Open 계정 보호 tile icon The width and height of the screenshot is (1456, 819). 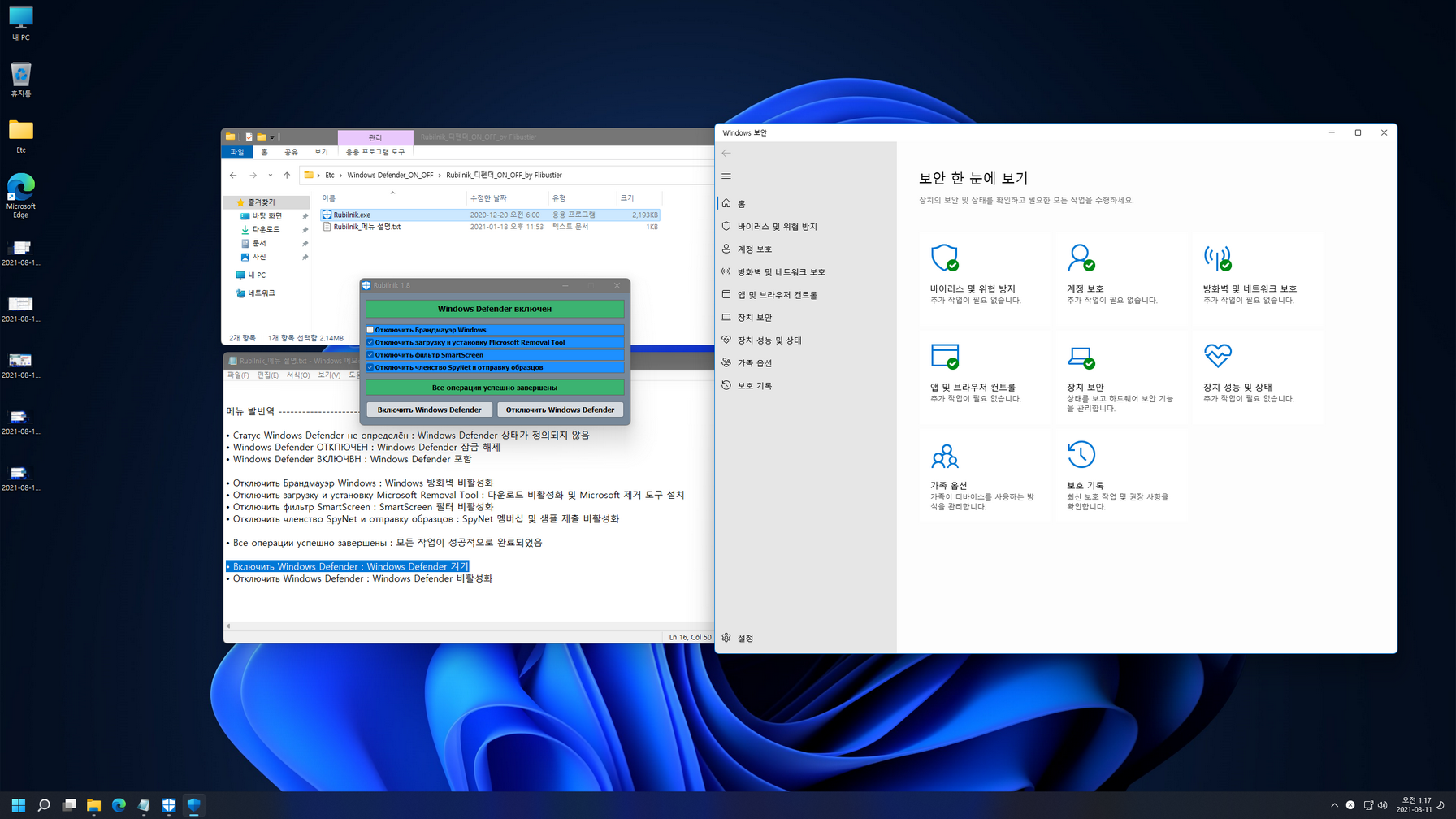pyautogui.click(x=1081, y=258)
